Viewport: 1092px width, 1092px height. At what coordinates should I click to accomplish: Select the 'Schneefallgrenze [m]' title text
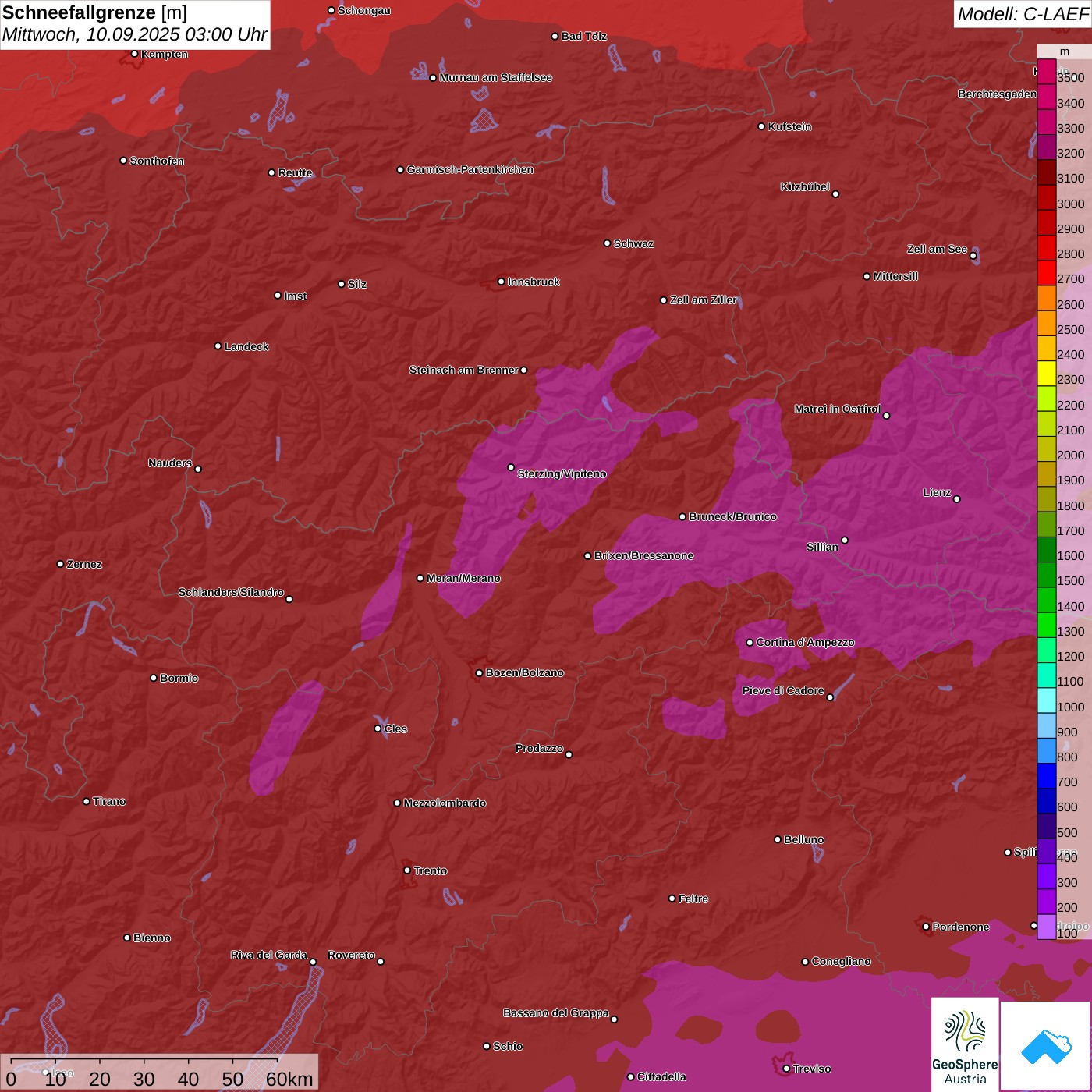pos(94,12)
